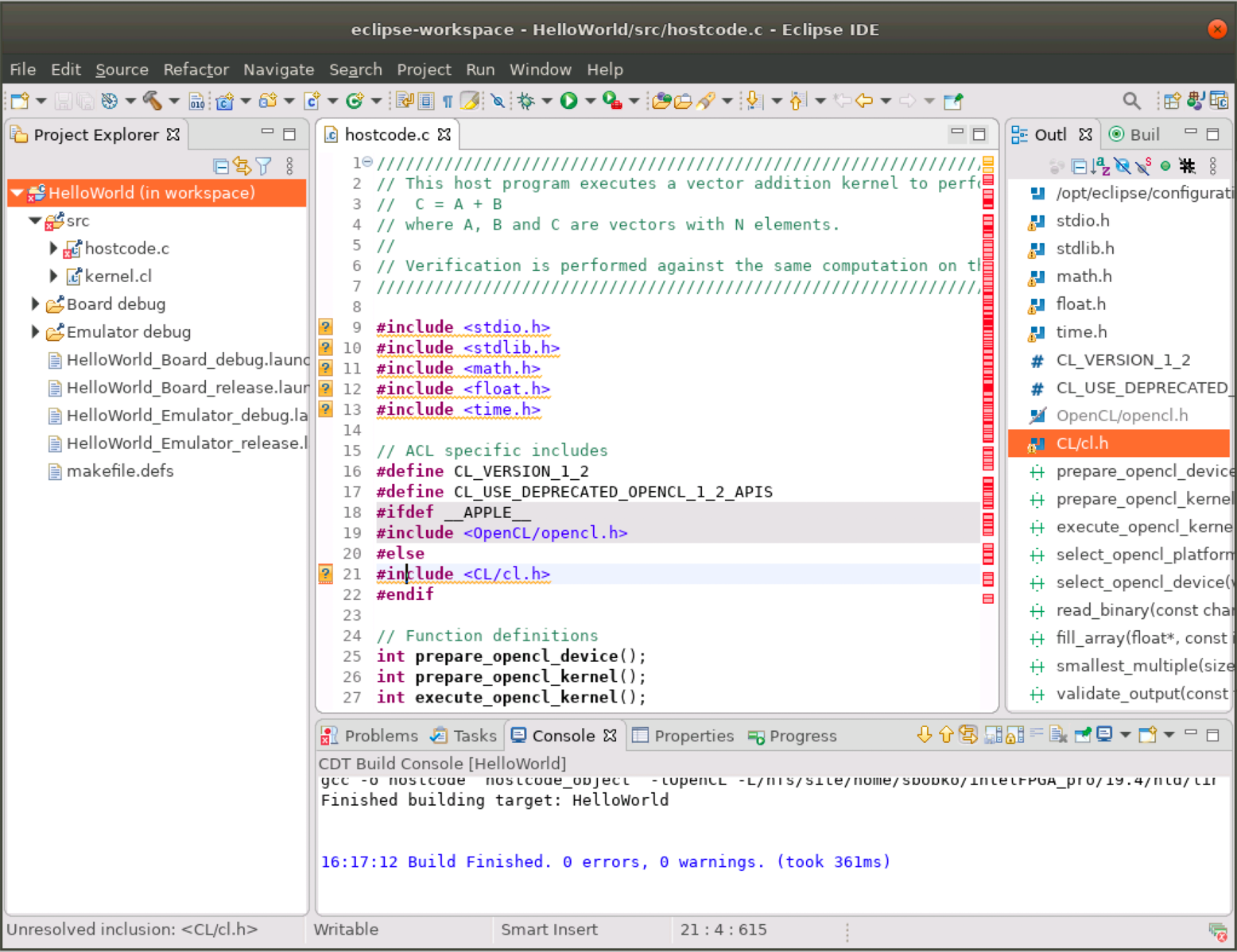Open the Refactor menu
This screenshot has width=1237, height=952.
[196, 70]
